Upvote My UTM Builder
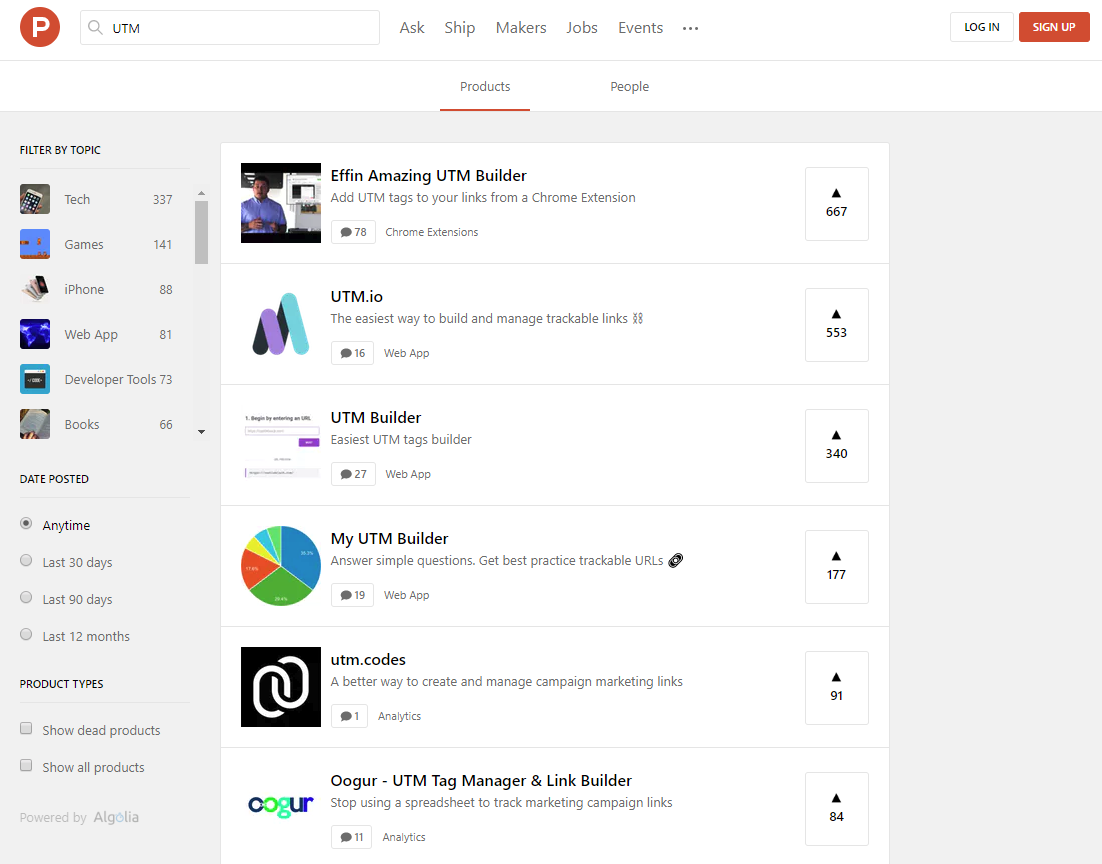 coord(836,567)
